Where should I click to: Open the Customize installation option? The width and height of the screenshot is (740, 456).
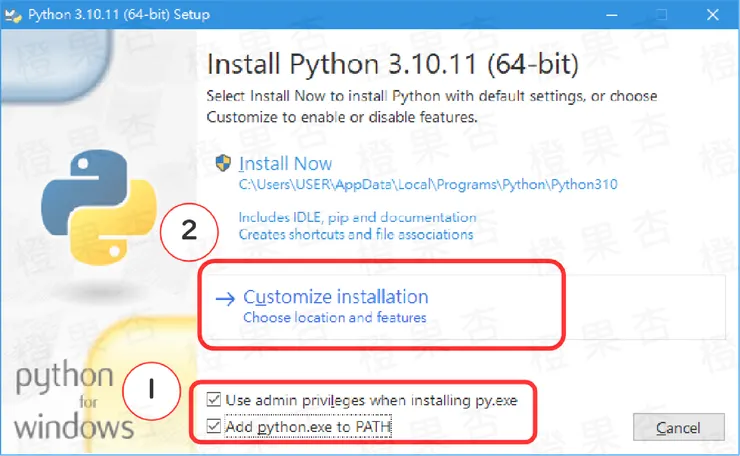pos(335,297)
